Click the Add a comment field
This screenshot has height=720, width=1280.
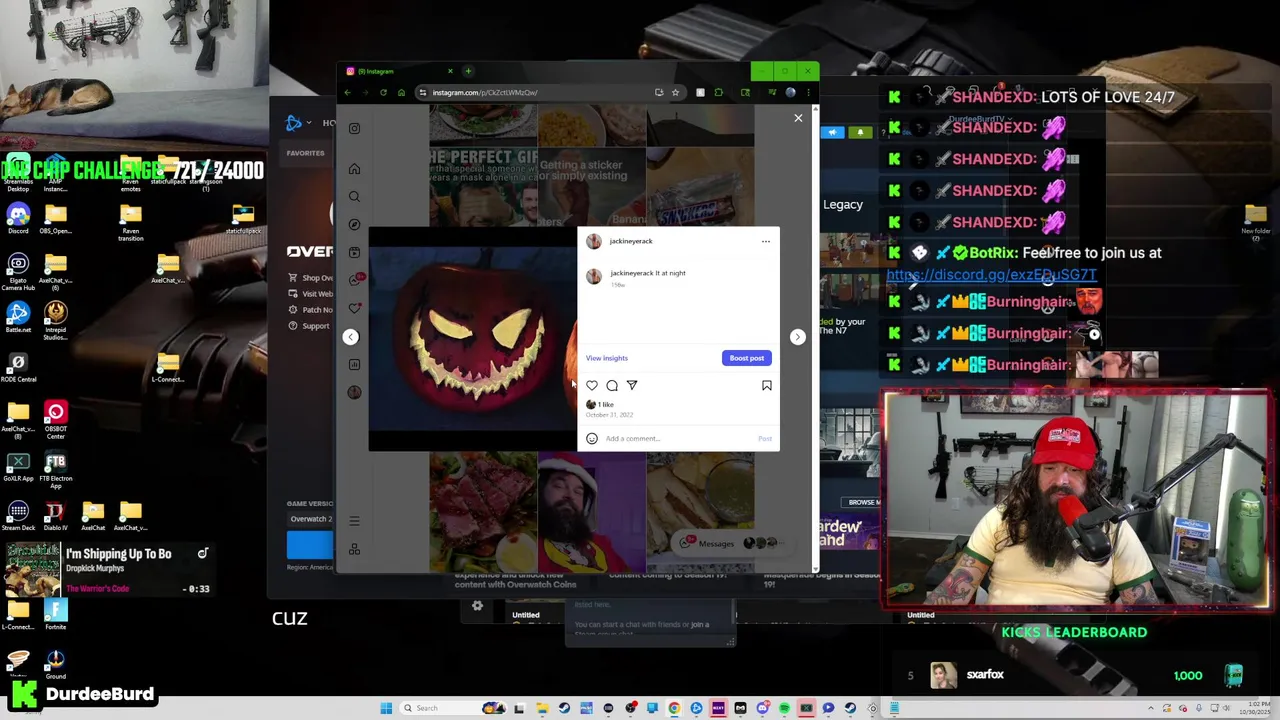pos(677,438)
